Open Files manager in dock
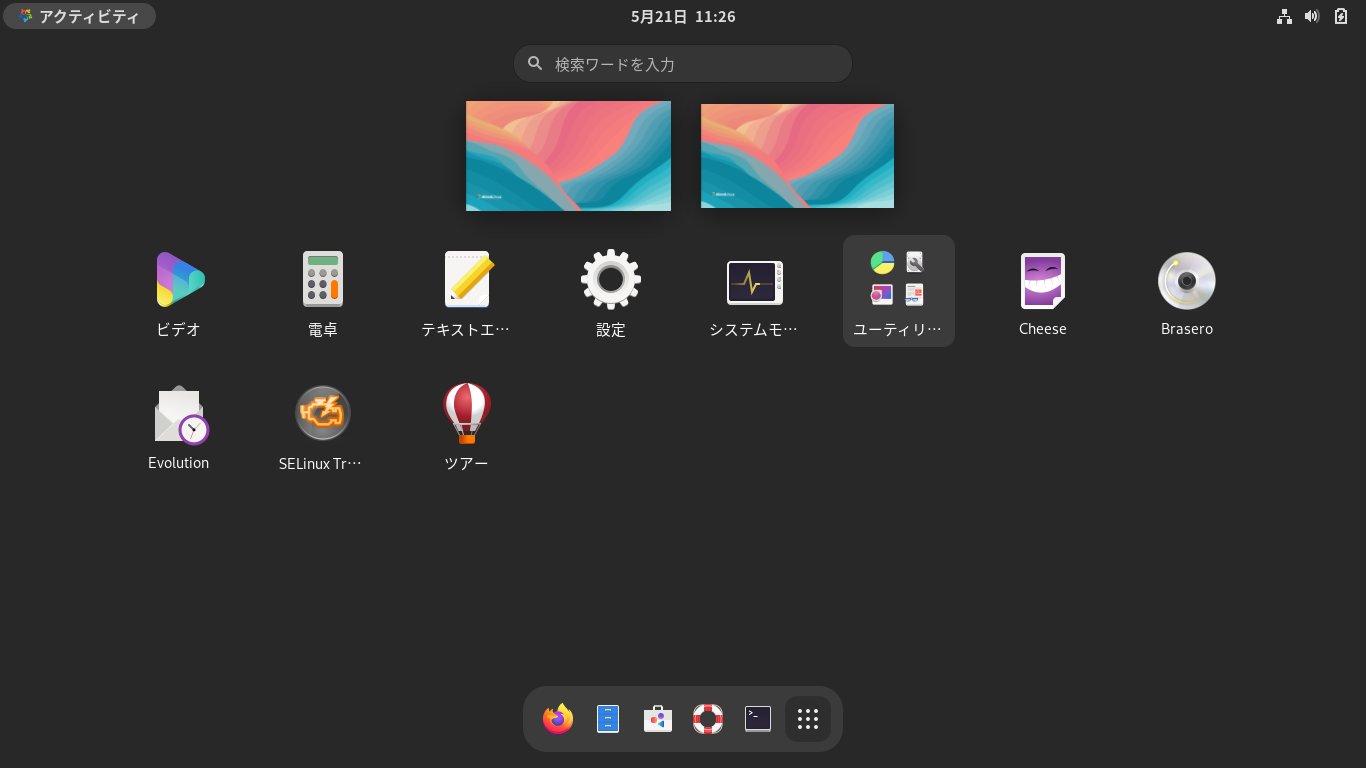 [608, 718]
